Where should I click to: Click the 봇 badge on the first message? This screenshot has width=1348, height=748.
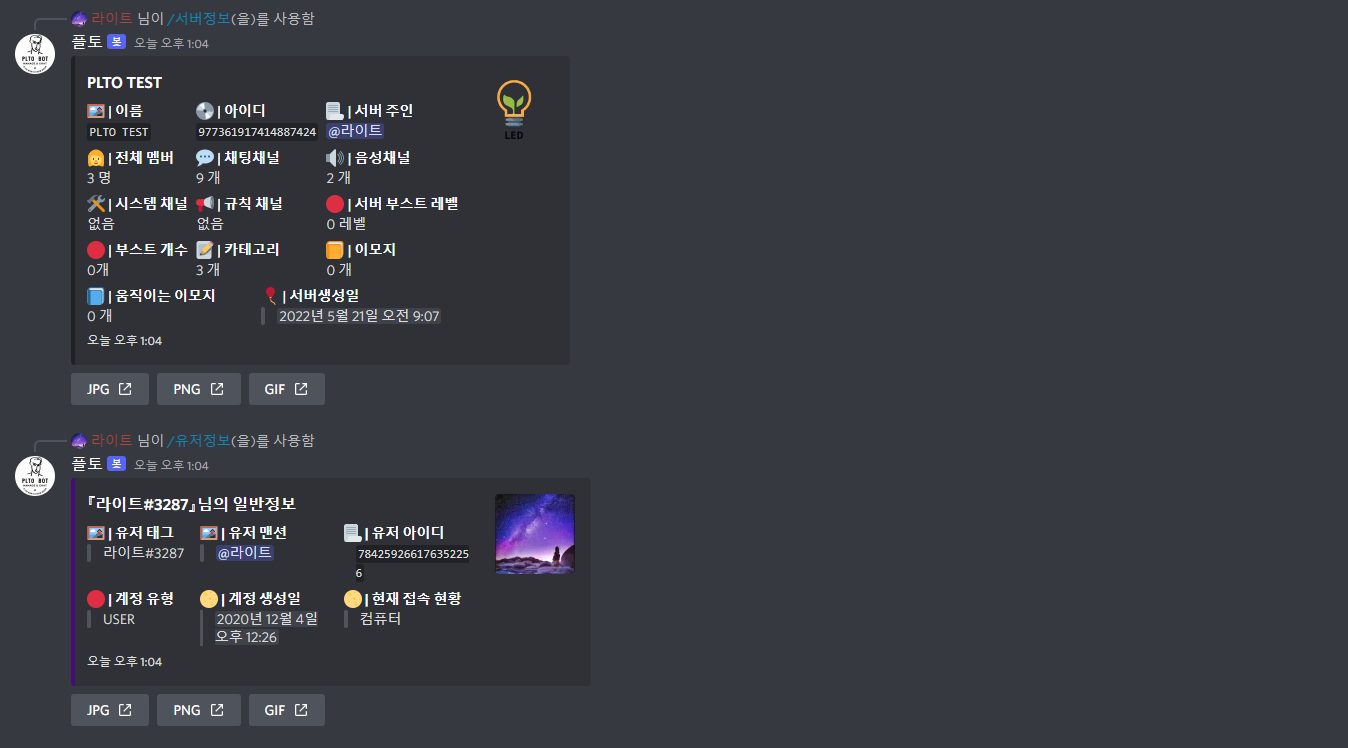(116, 42)
